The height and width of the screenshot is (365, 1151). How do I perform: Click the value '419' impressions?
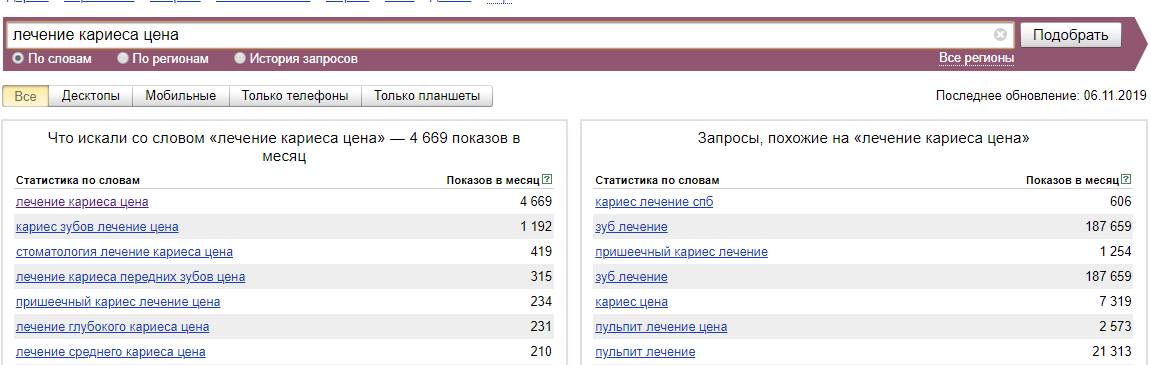point(541,251)
